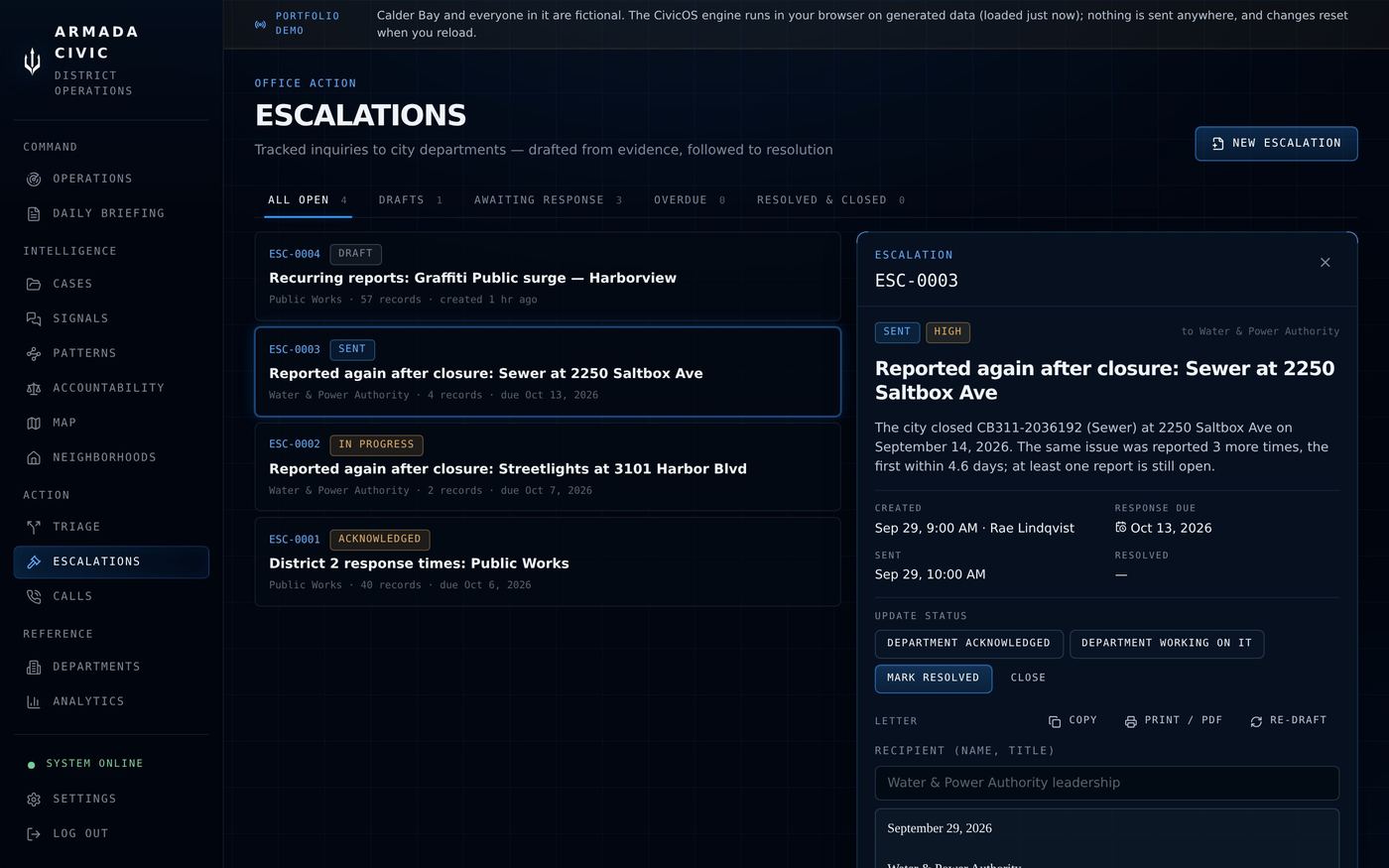
Task: Click the Close status button
Action: tap(1028, 679)
